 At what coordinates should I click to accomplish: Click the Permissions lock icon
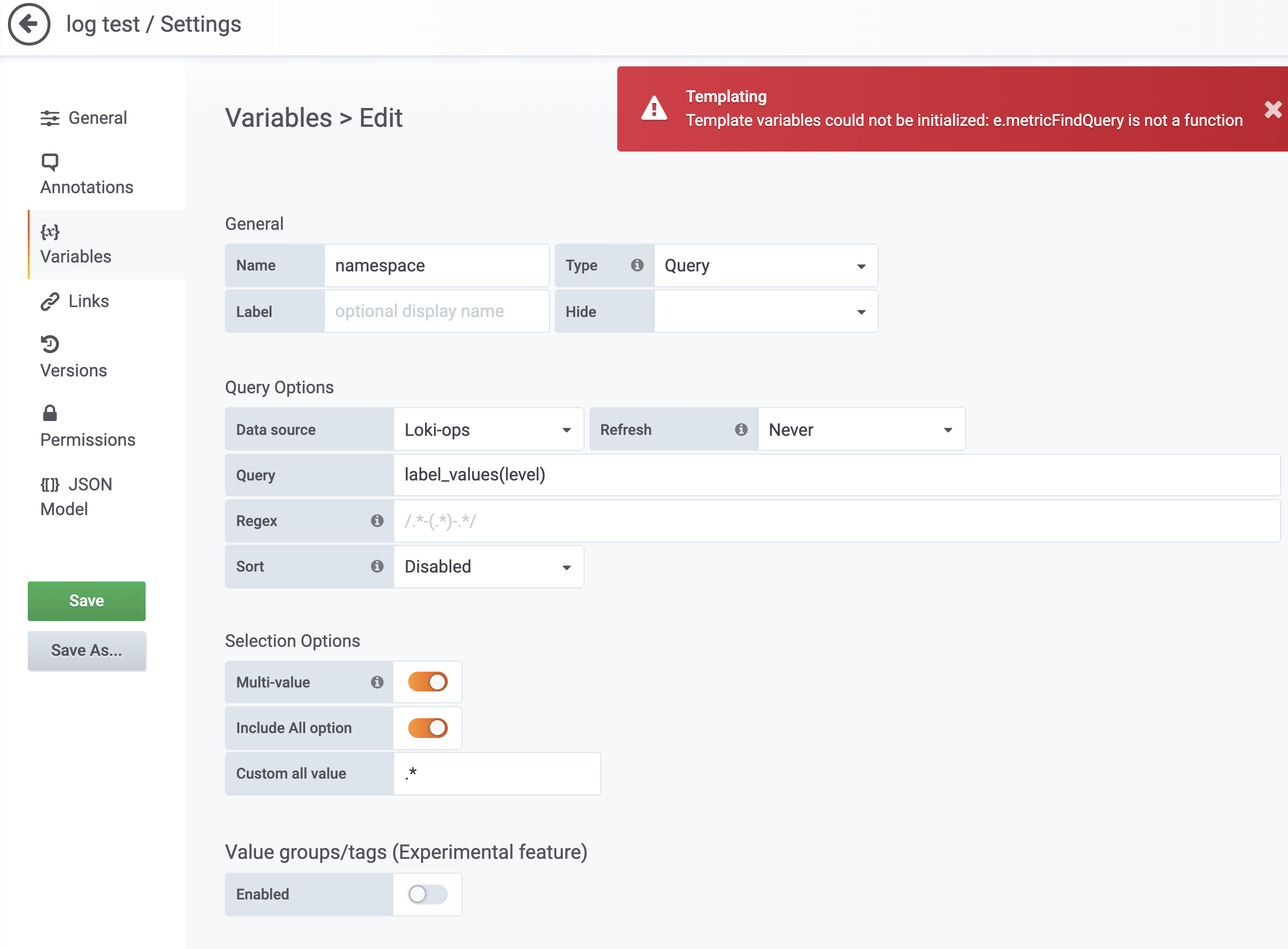point(50,413)
